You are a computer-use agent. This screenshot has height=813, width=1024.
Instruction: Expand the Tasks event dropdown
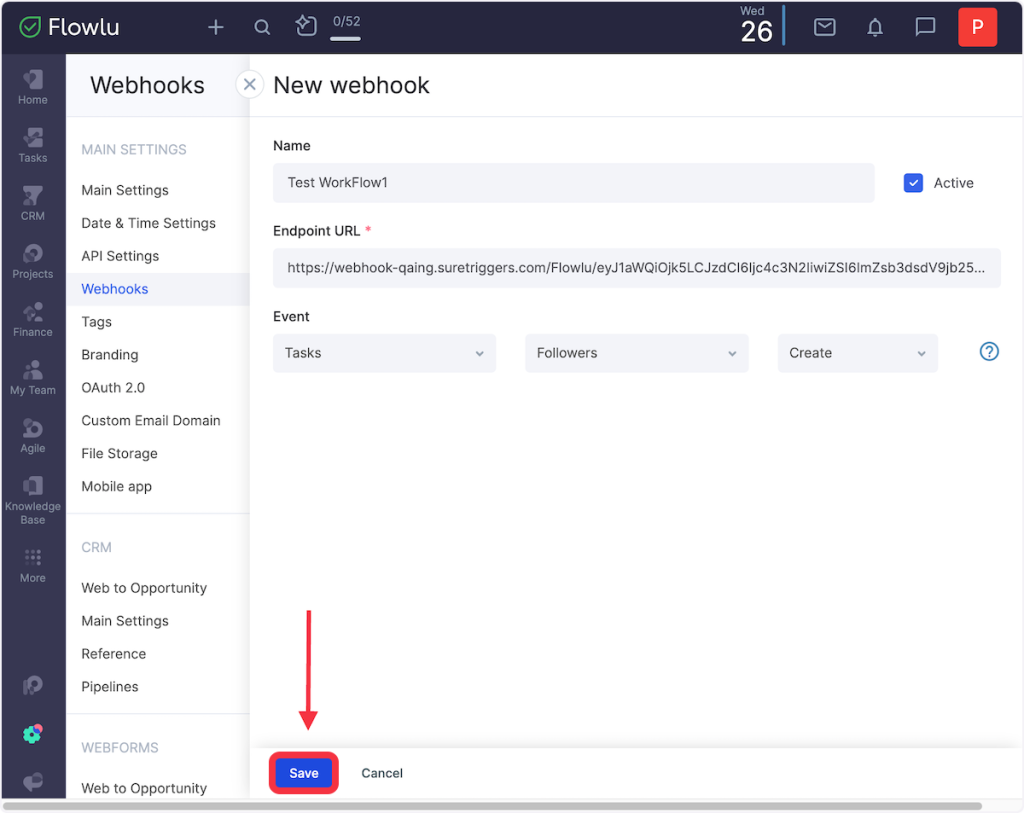click(x=384, y=353)
